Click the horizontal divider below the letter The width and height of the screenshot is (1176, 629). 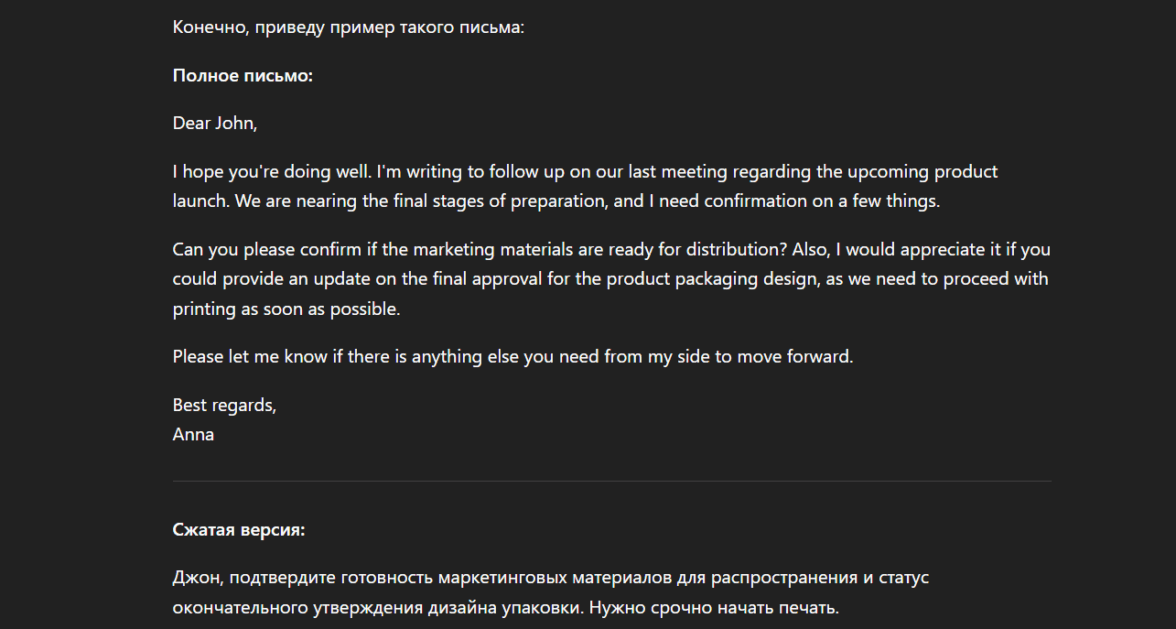[x=611, y=481]
